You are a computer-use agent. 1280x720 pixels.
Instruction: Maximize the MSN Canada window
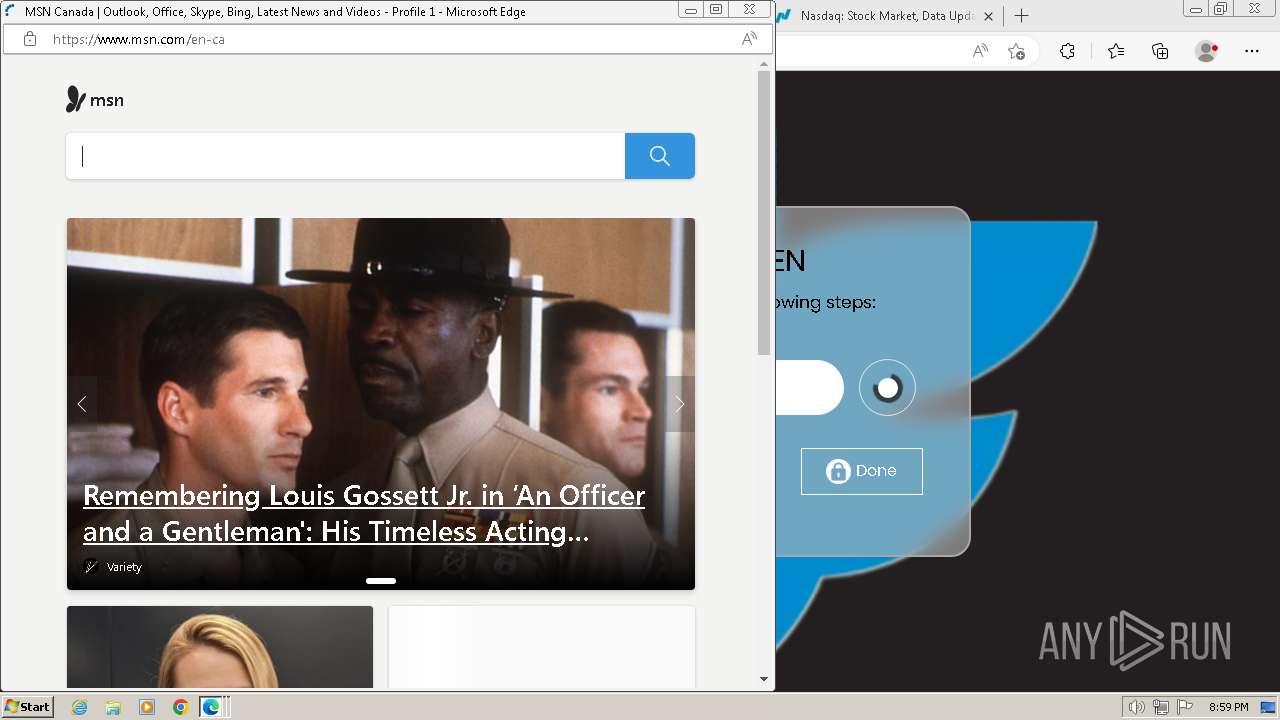pyautogui.click(x=716, y=10)
